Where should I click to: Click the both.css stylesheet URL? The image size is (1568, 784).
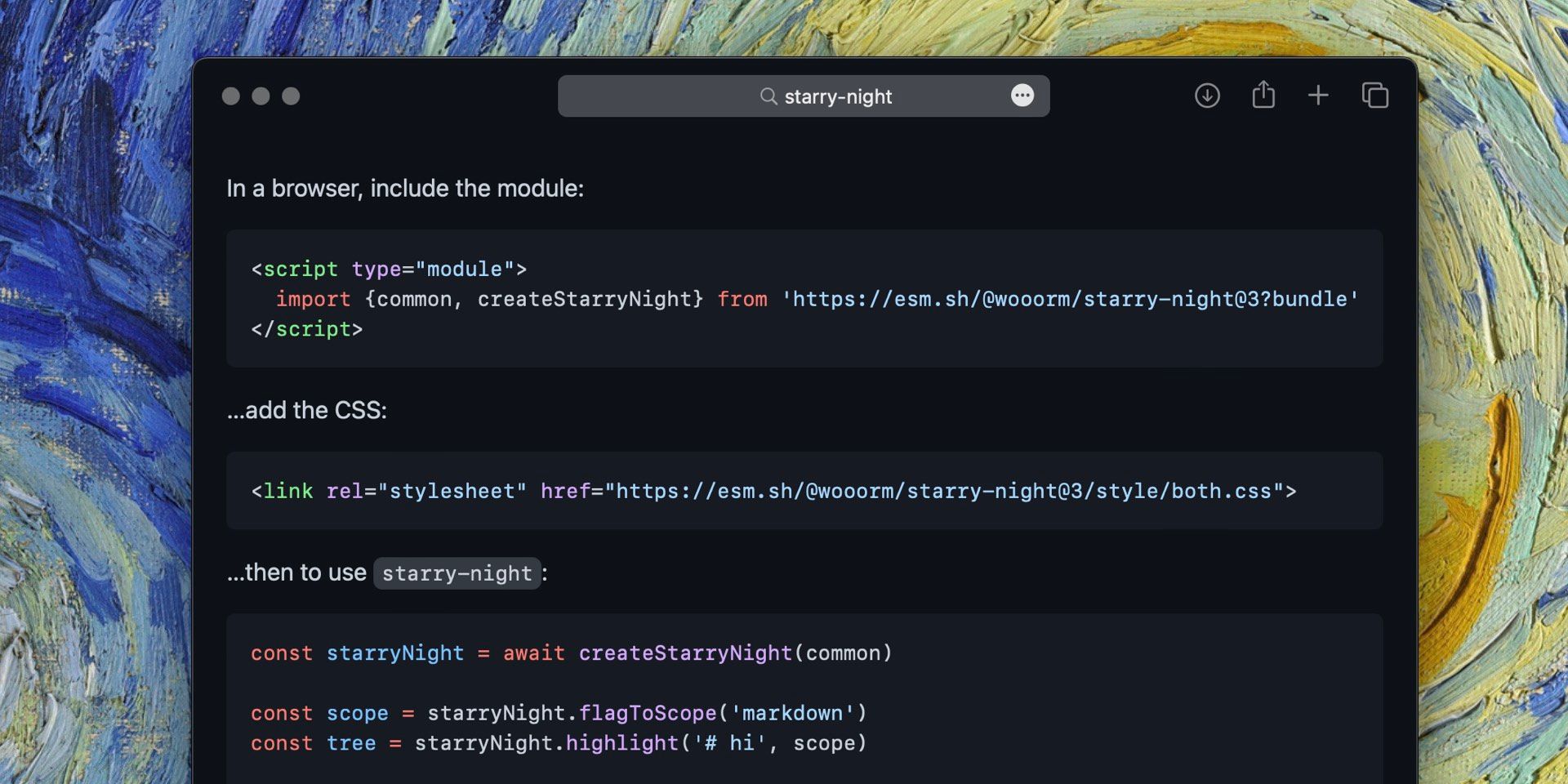(943, 491)
